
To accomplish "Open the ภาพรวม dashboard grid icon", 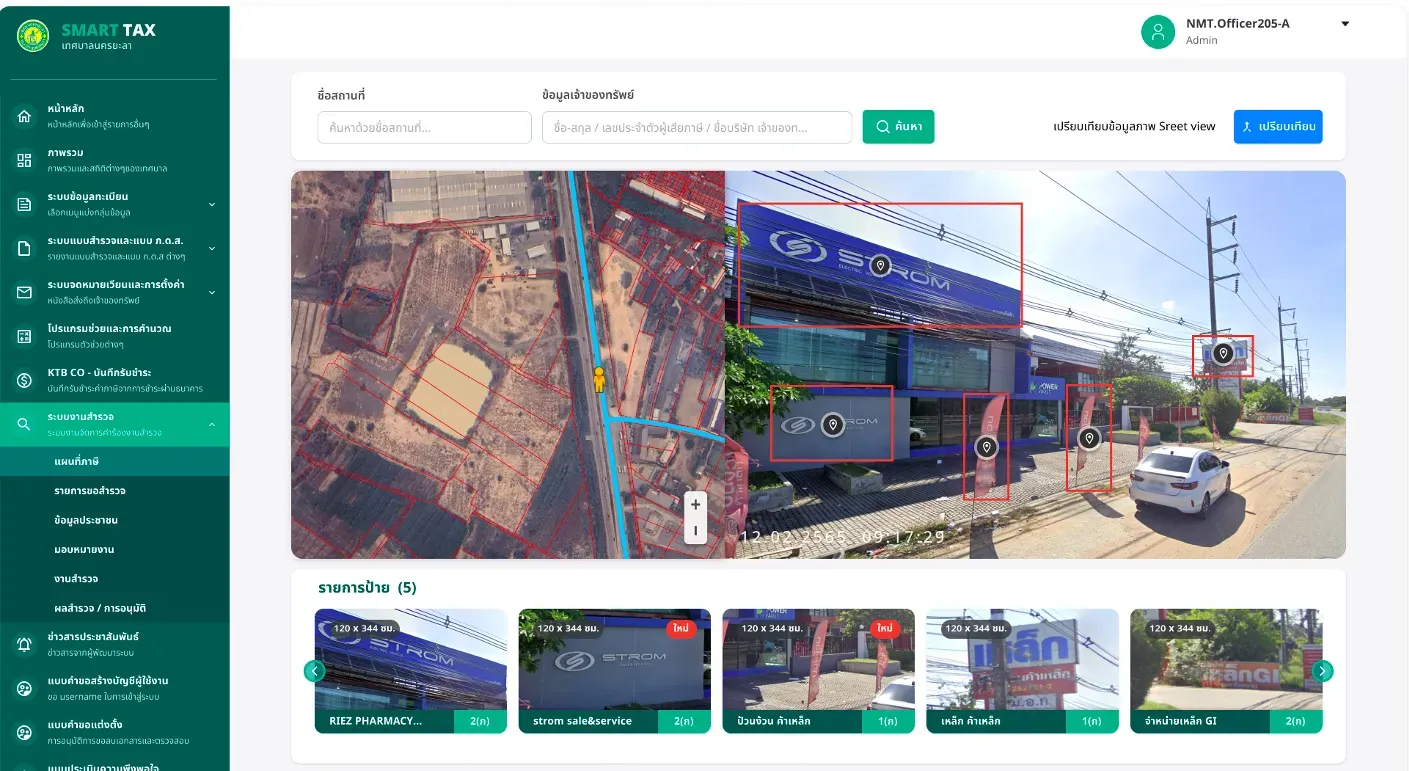I will coord(25,160).
